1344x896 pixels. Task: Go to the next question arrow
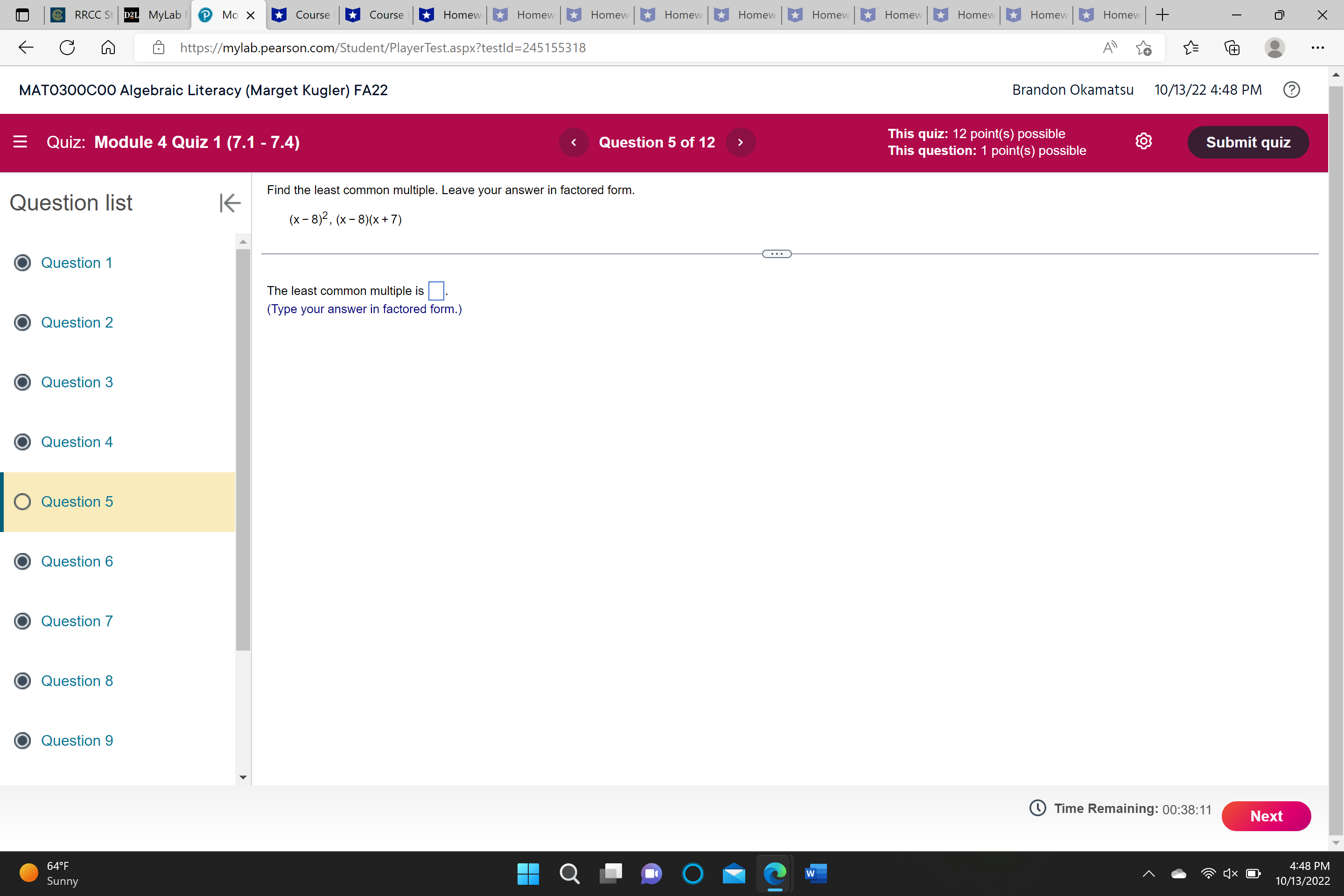point(741,142)
